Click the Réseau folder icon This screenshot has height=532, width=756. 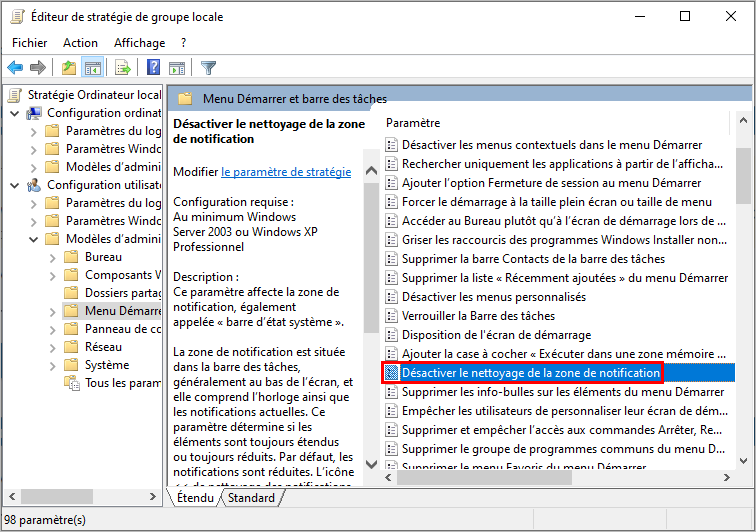[71, 347]
